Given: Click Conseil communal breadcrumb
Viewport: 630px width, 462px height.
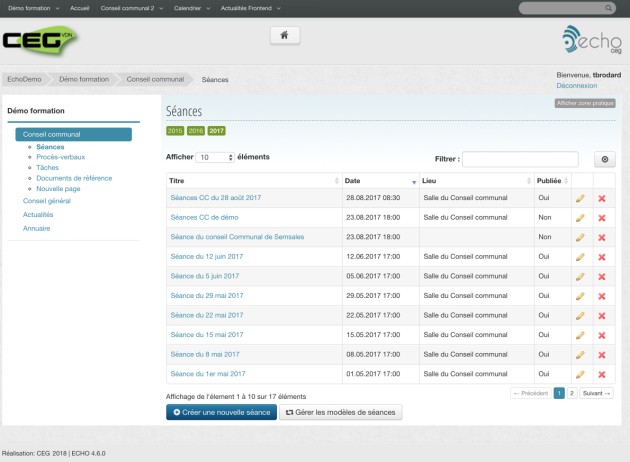Looking at the screenshot, I should pos(155,80).
